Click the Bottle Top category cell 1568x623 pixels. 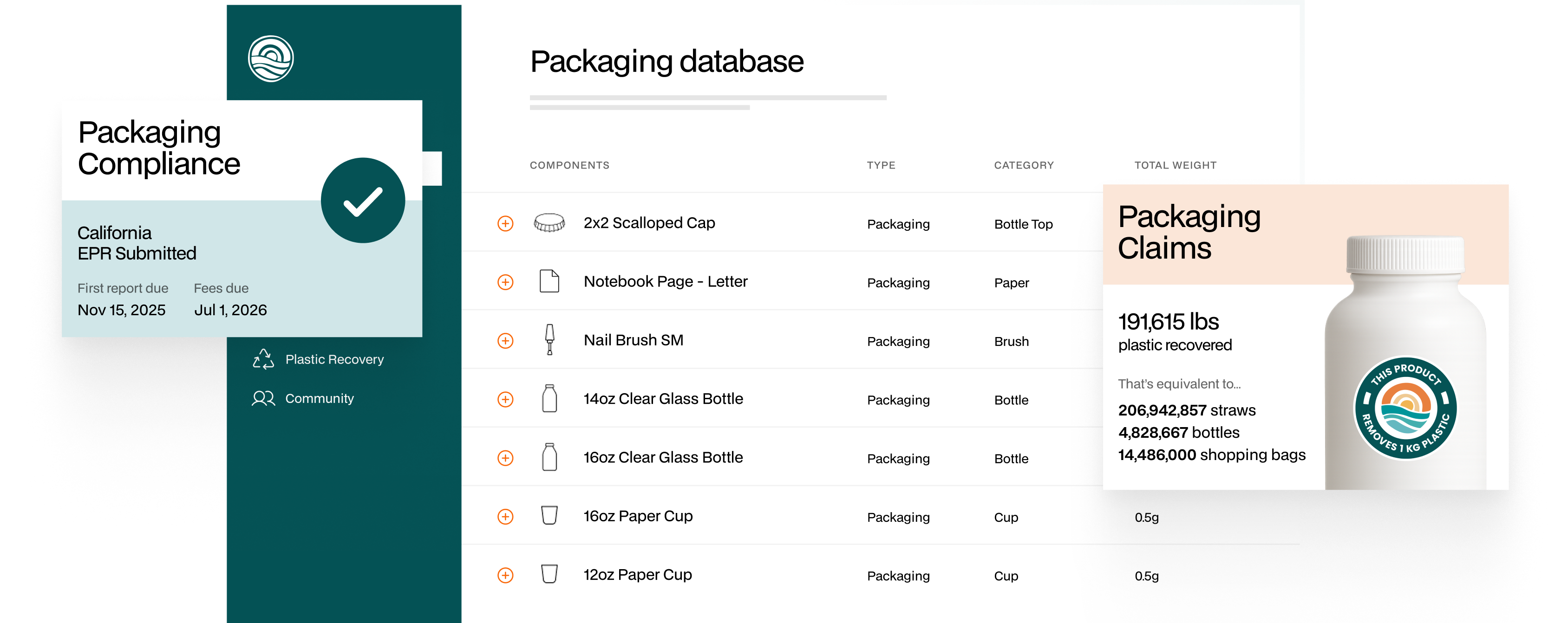[x=1023, y=224]
